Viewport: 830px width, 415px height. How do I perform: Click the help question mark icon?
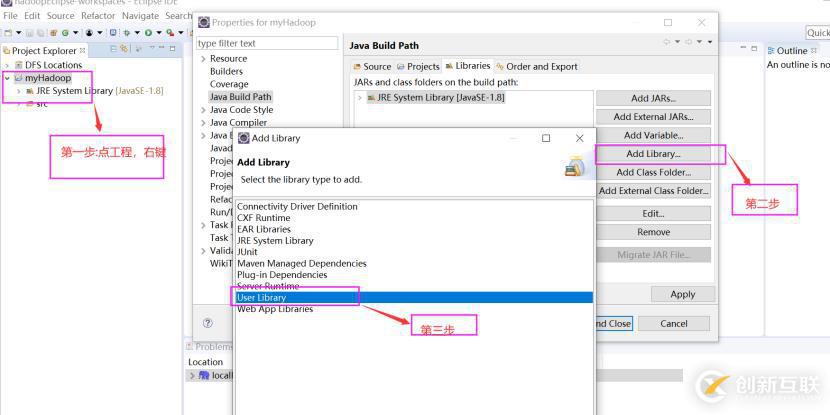[x=208, y=323]
